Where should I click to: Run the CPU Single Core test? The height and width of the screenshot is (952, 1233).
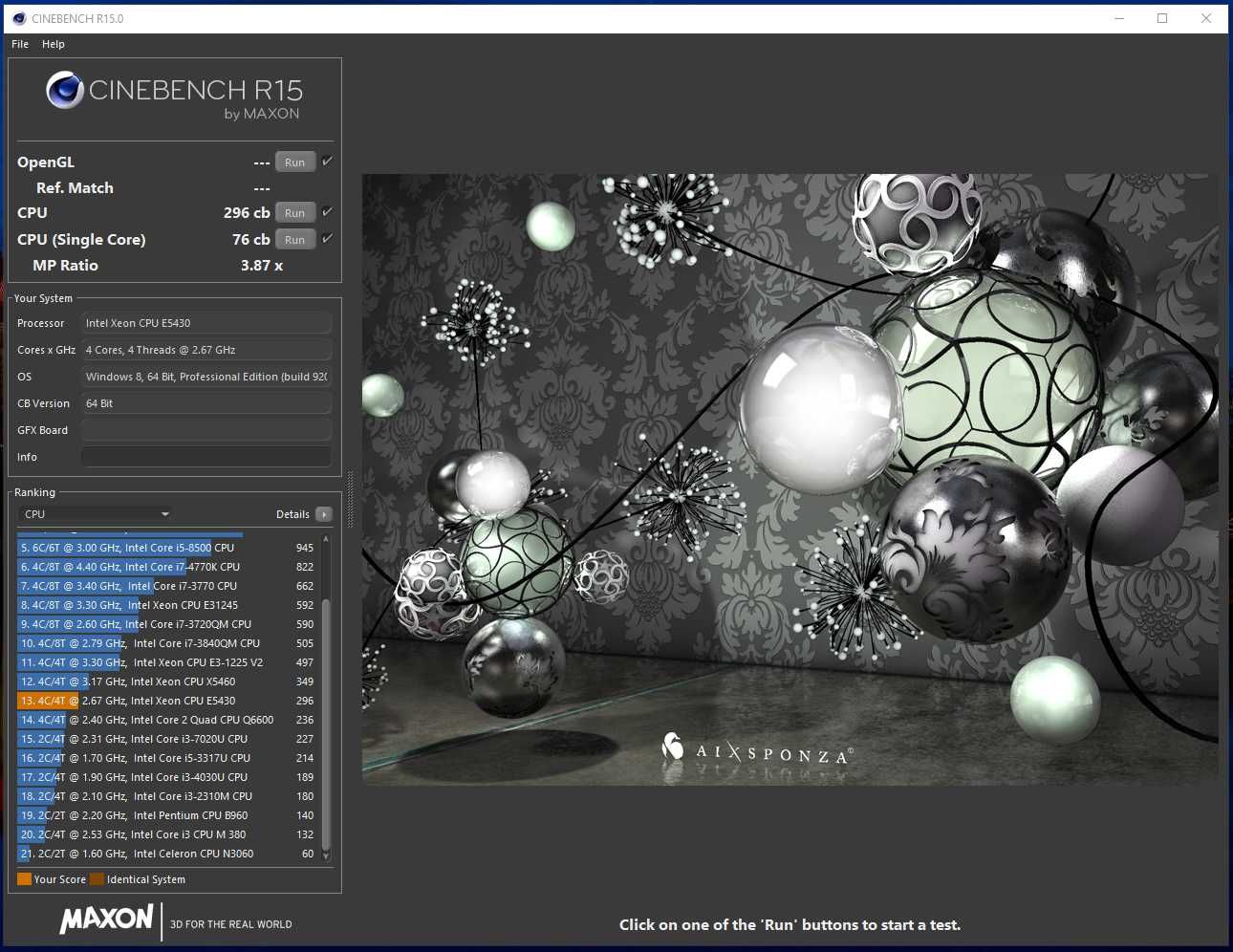point(295,240)
